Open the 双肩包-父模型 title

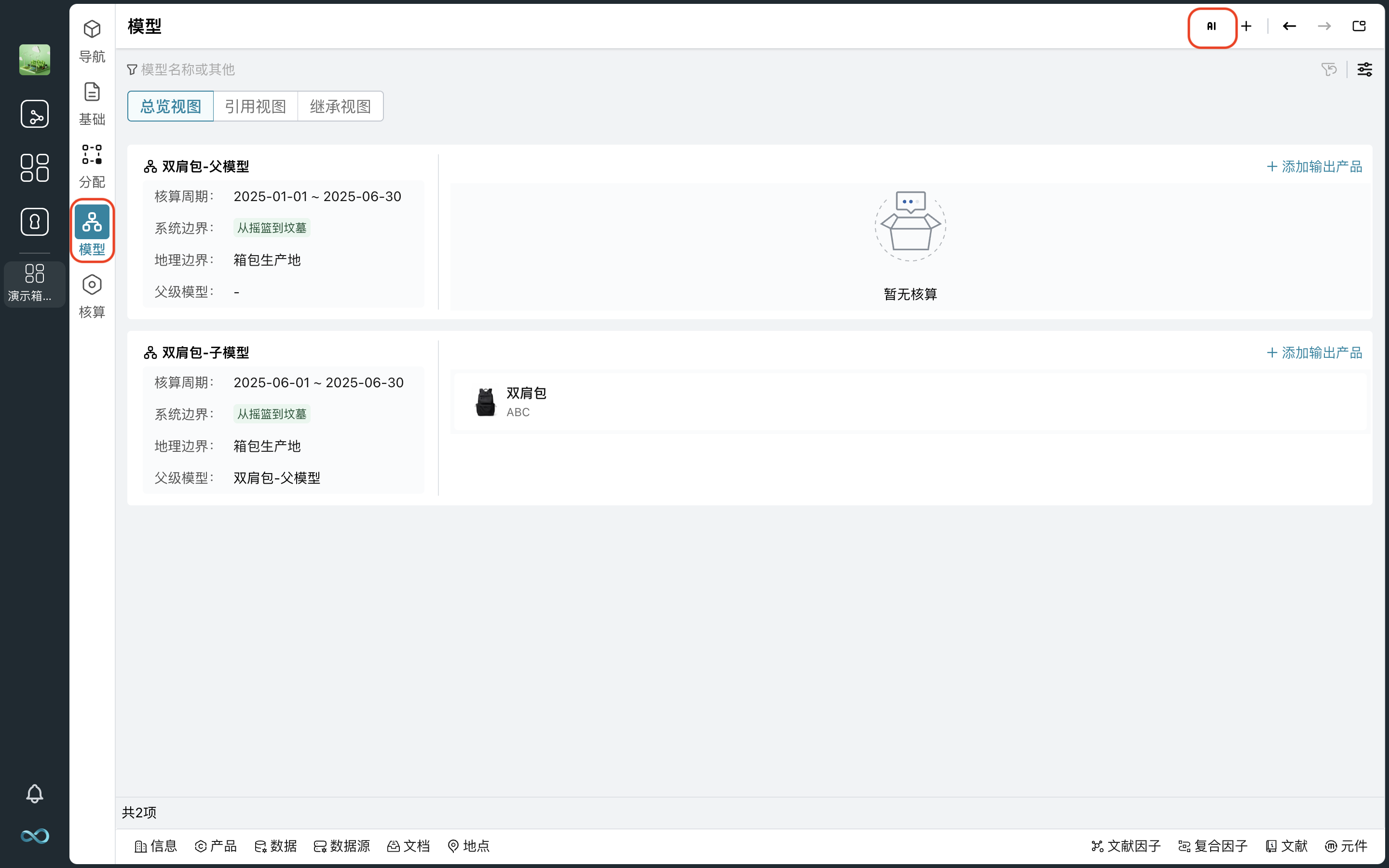(x=205, y=166)
